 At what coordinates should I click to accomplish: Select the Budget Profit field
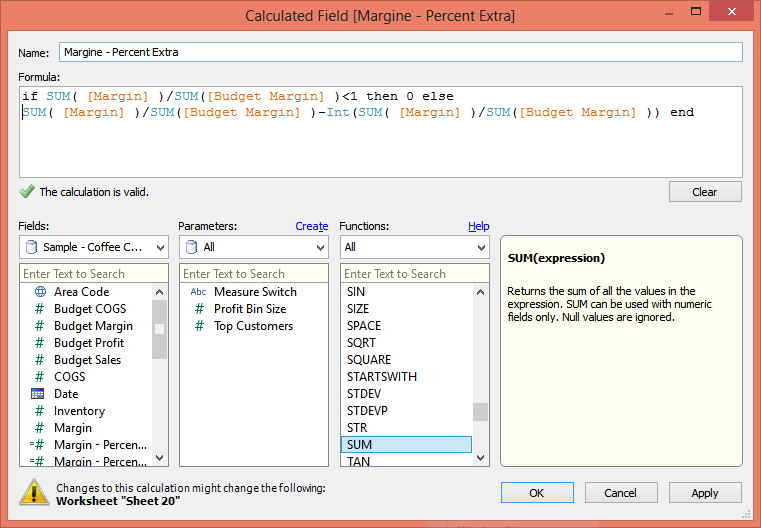click(x=89, y=343)
